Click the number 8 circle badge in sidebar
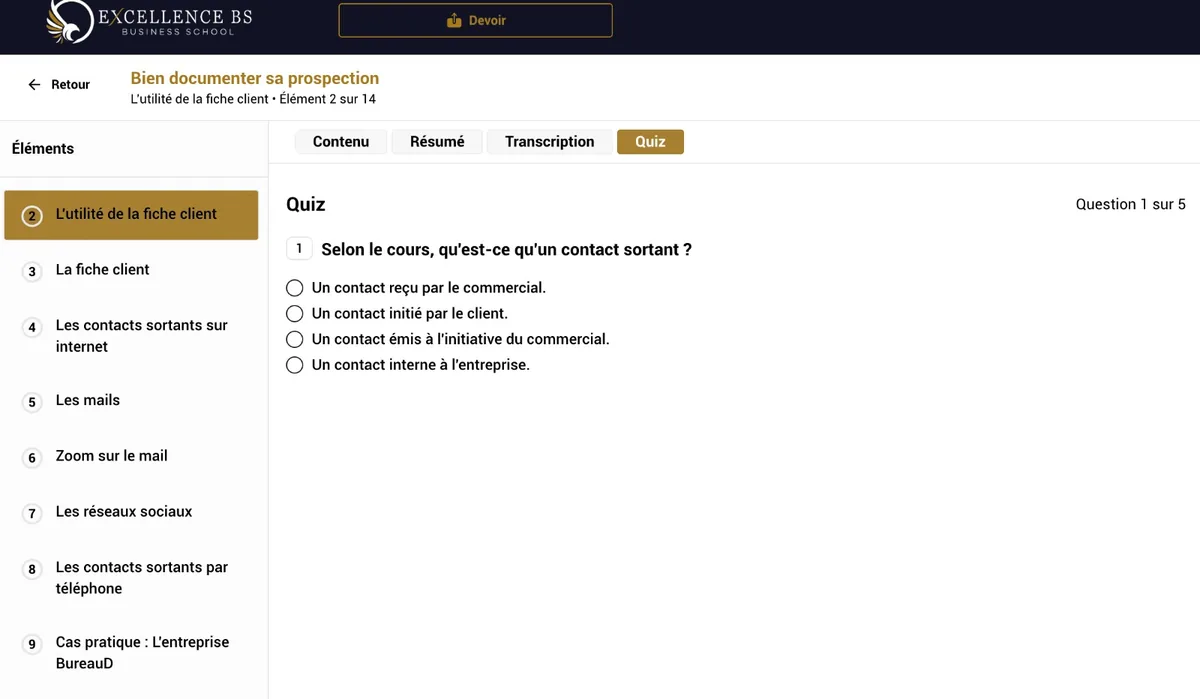Image resolution: width=1200 pixels, height=699 pixels. (x=32, y=569)
